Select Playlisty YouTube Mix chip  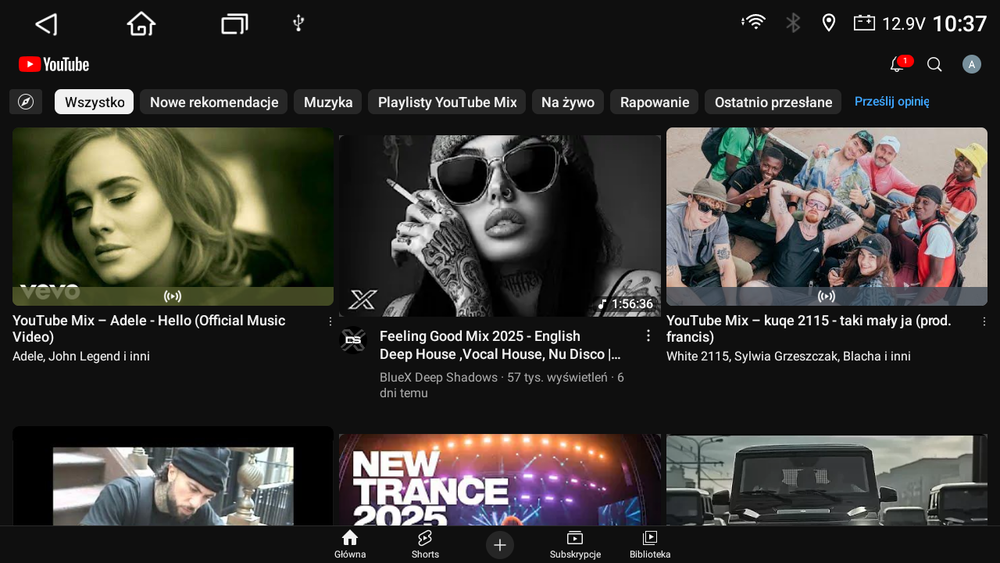tap(447, 102)
